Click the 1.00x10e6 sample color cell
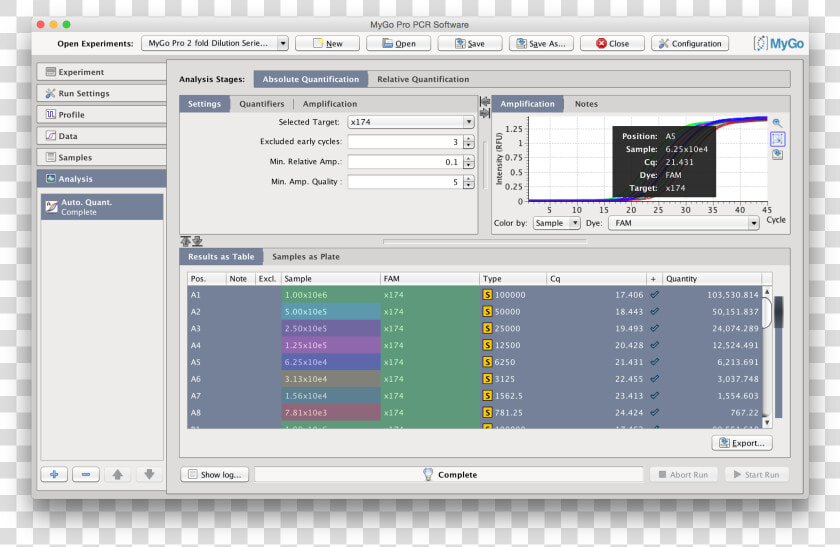Image resolution: width=840 pixels, height=547 pixels. tap(331, 295)
